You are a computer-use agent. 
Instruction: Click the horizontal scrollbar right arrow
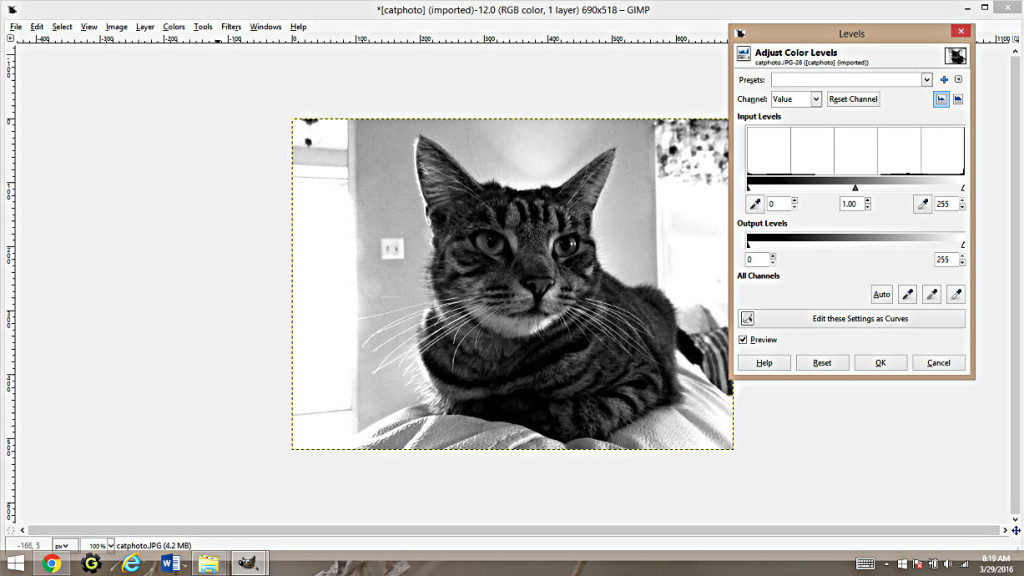[x=1005, y=530]
